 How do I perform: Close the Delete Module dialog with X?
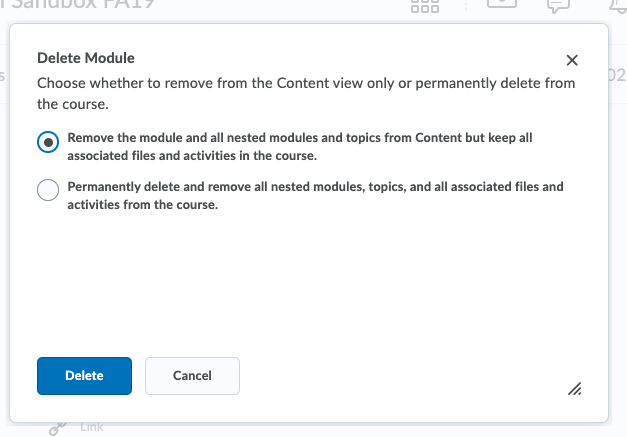pos(572,60)
